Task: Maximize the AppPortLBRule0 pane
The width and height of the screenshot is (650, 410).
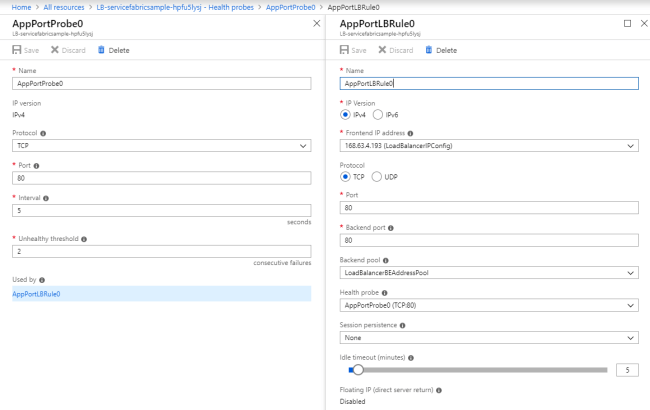Action: (x=628, y=24)
